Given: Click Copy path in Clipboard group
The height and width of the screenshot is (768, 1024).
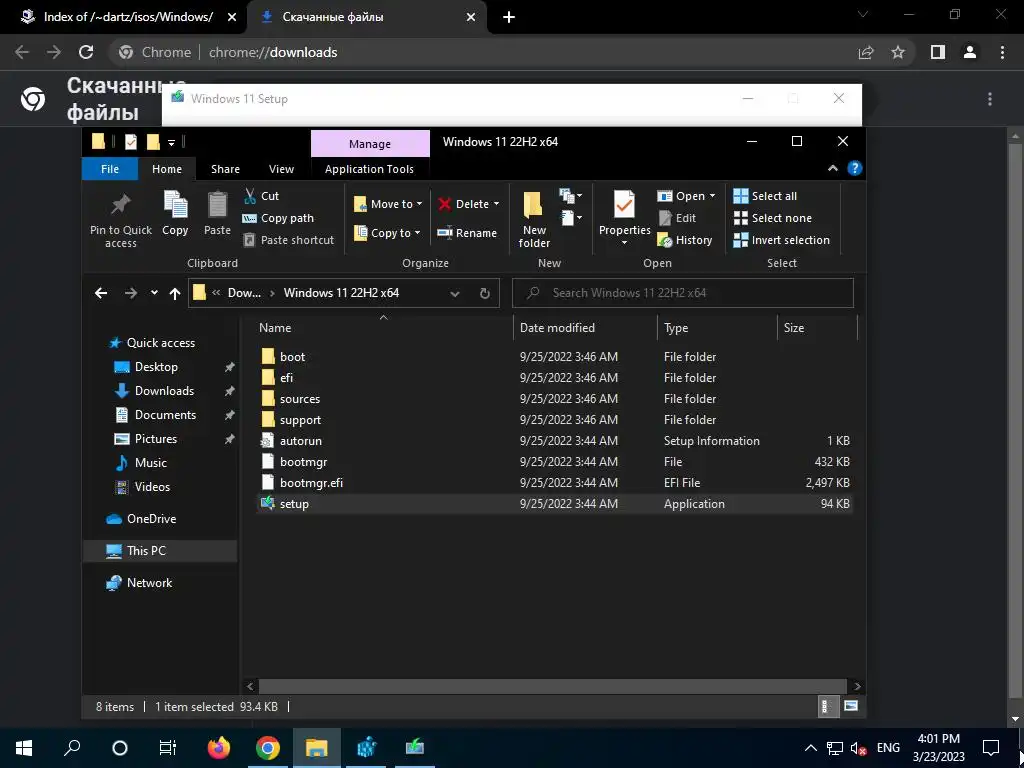Looking at the screenshot, I should [x=278, y=218].
